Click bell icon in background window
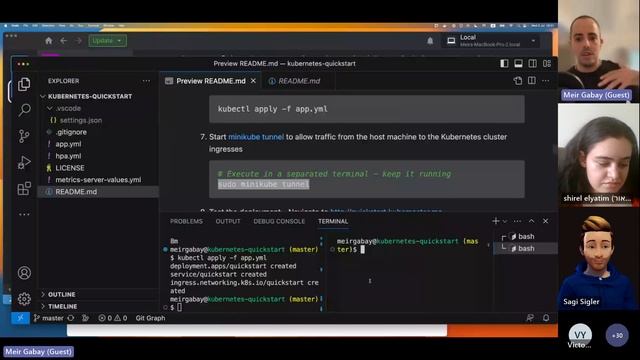This screenshot has width=640, height=360. click(x=430, y=40)
